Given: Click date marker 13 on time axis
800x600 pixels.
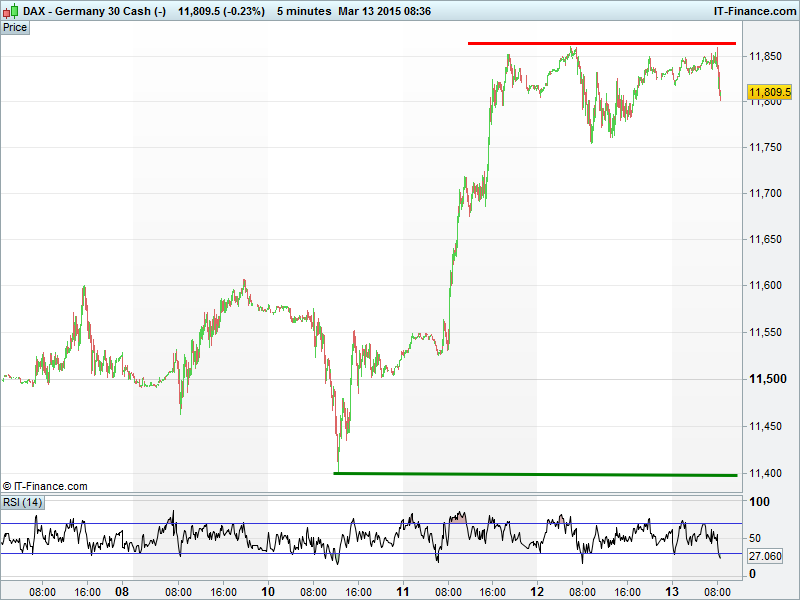Looking at the screenshot, I should (672, 590).
